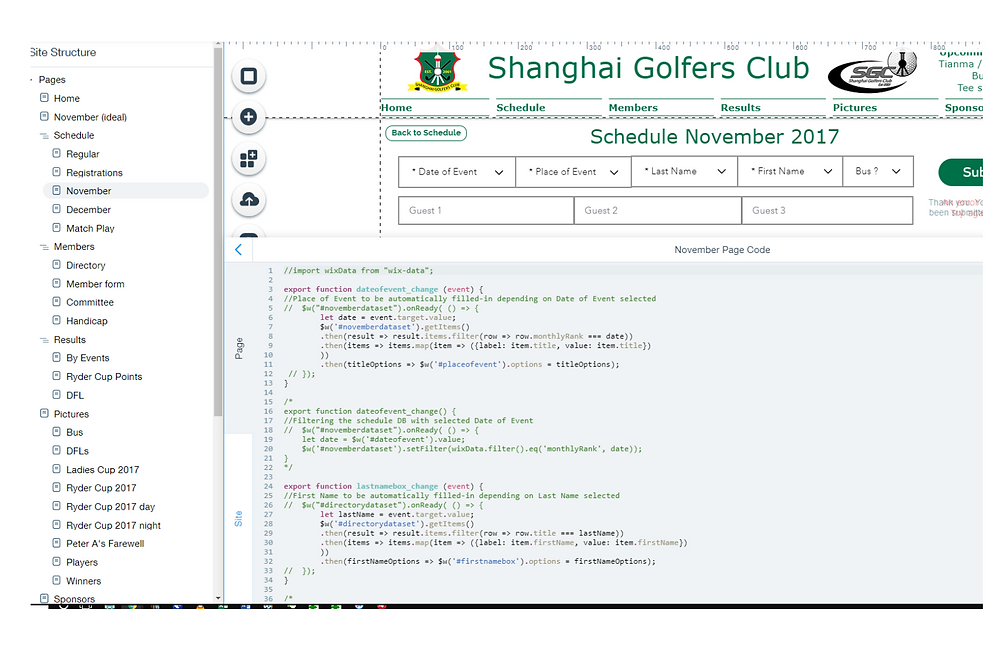This screenshot has height=647, width=1000.
Task: Collapse the Members folder
Action: (x=44, y=247)
